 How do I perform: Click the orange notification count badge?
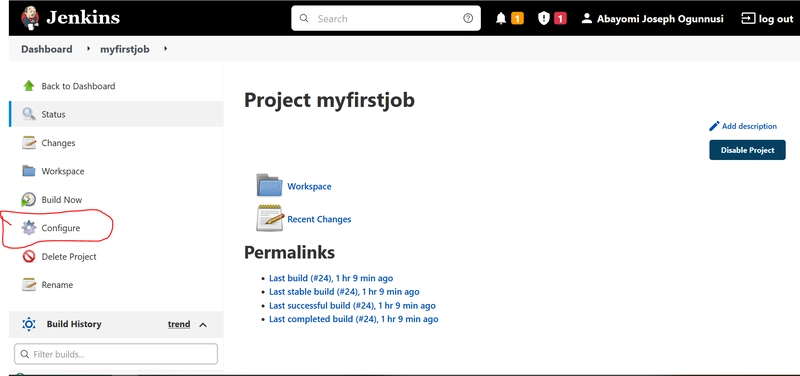click(517, 19)
